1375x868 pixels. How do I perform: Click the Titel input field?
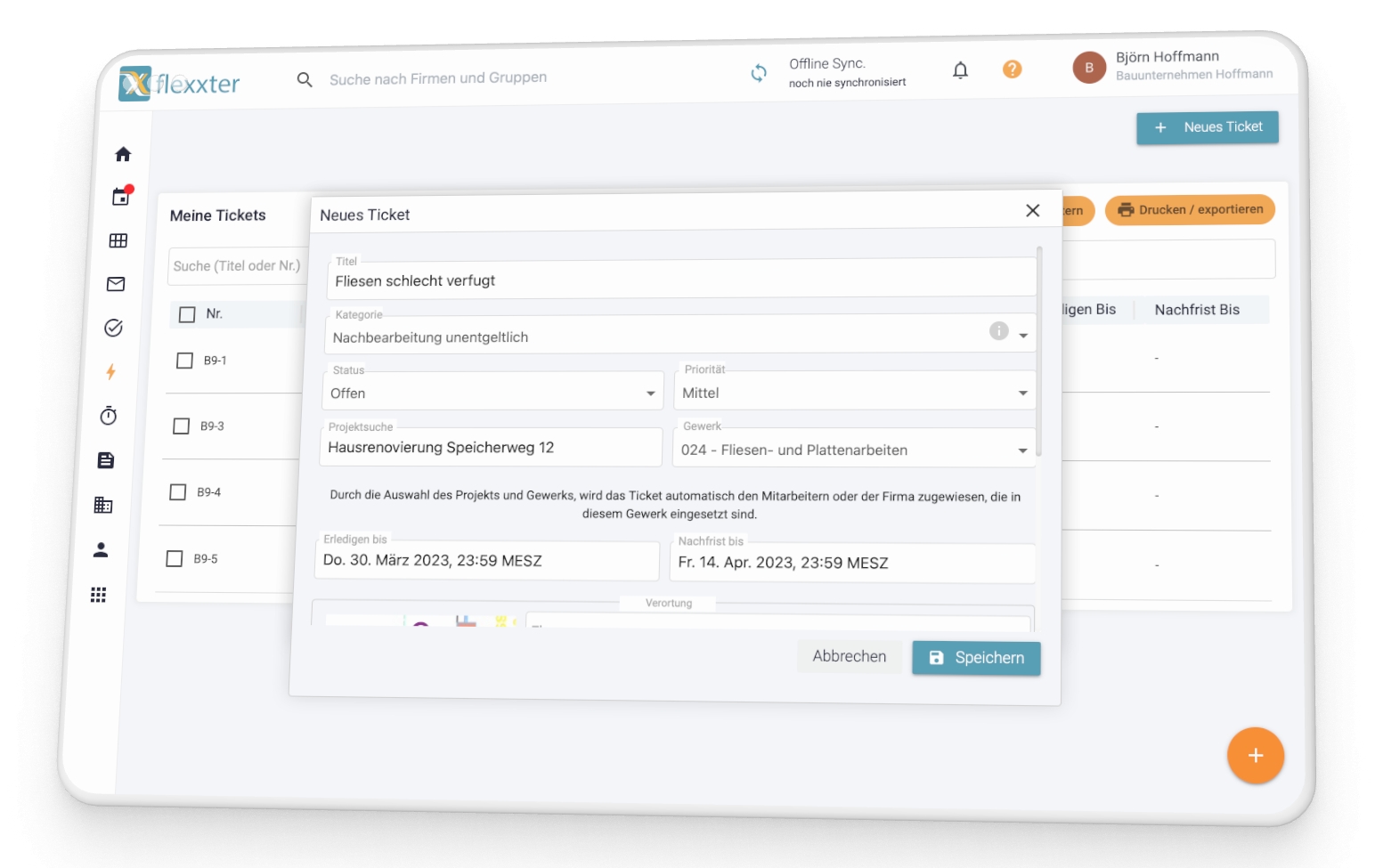coord(682,279)
